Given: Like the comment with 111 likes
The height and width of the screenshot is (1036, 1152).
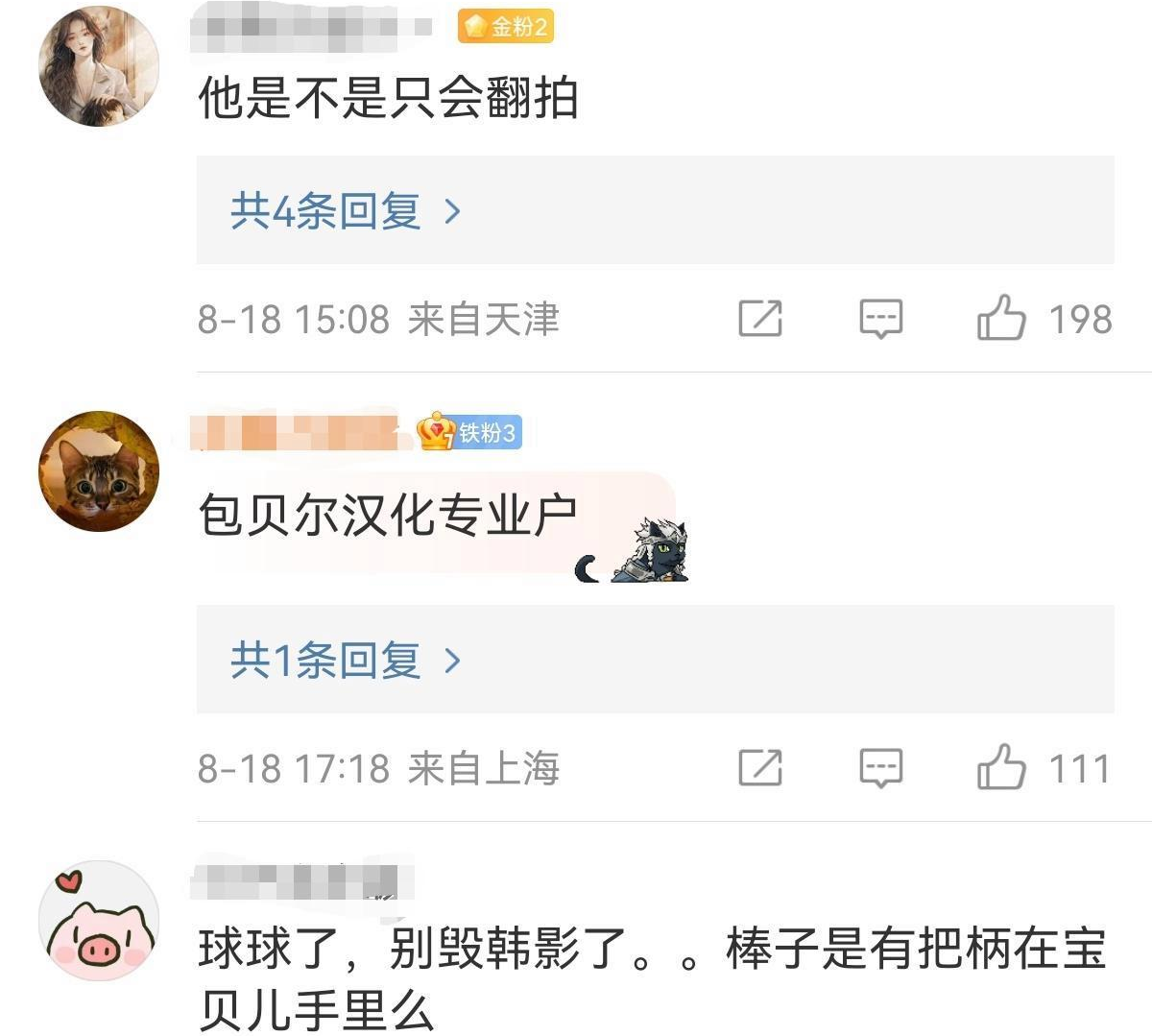Looking at the screenshot, I should (1001, 767).
